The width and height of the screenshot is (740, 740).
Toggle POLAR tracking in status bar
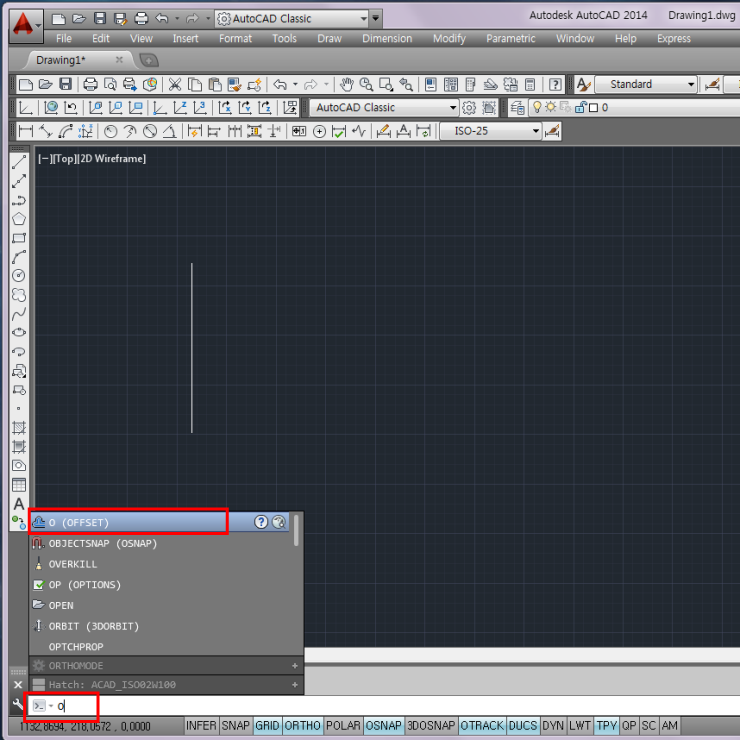click(x=343, y=726)
